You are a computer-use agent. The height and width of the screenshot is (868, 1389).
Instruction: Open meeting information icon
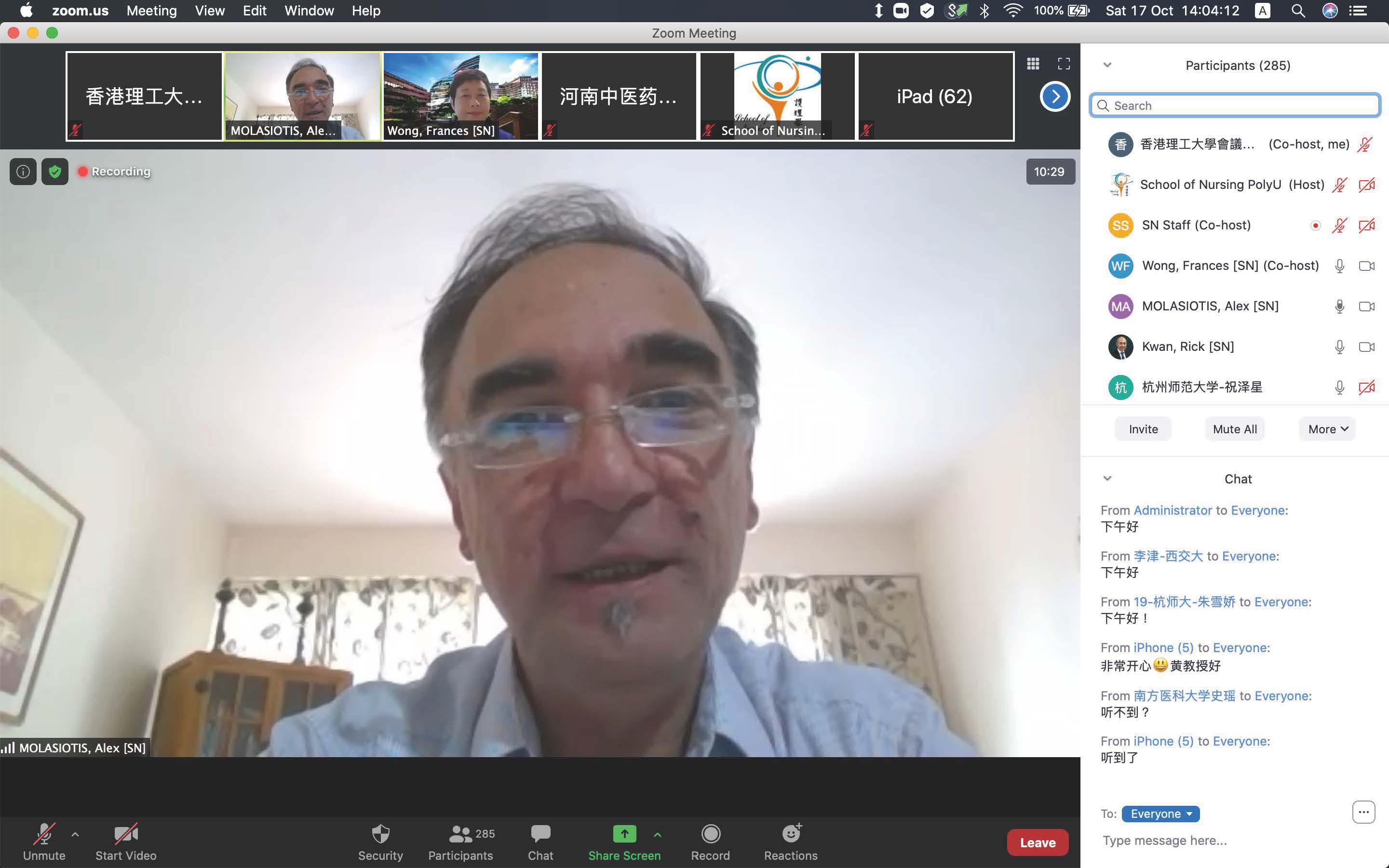coord(23,172)
